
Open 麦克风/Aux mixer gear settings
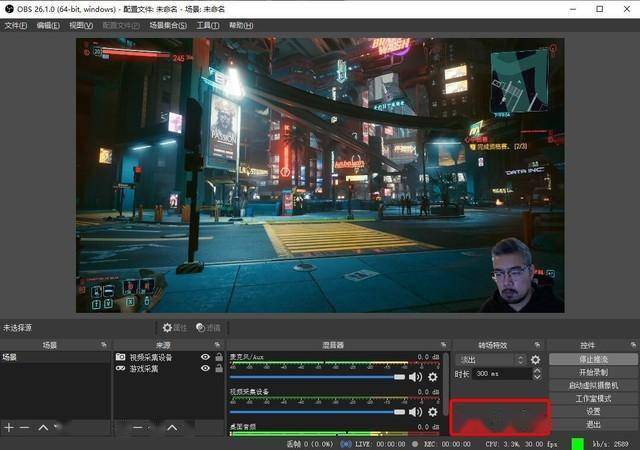click(x=433, y=377)
